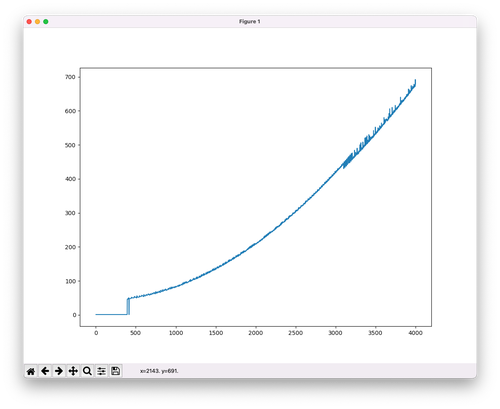
Task: Click the red close window button
Action: tap(29, 22)
